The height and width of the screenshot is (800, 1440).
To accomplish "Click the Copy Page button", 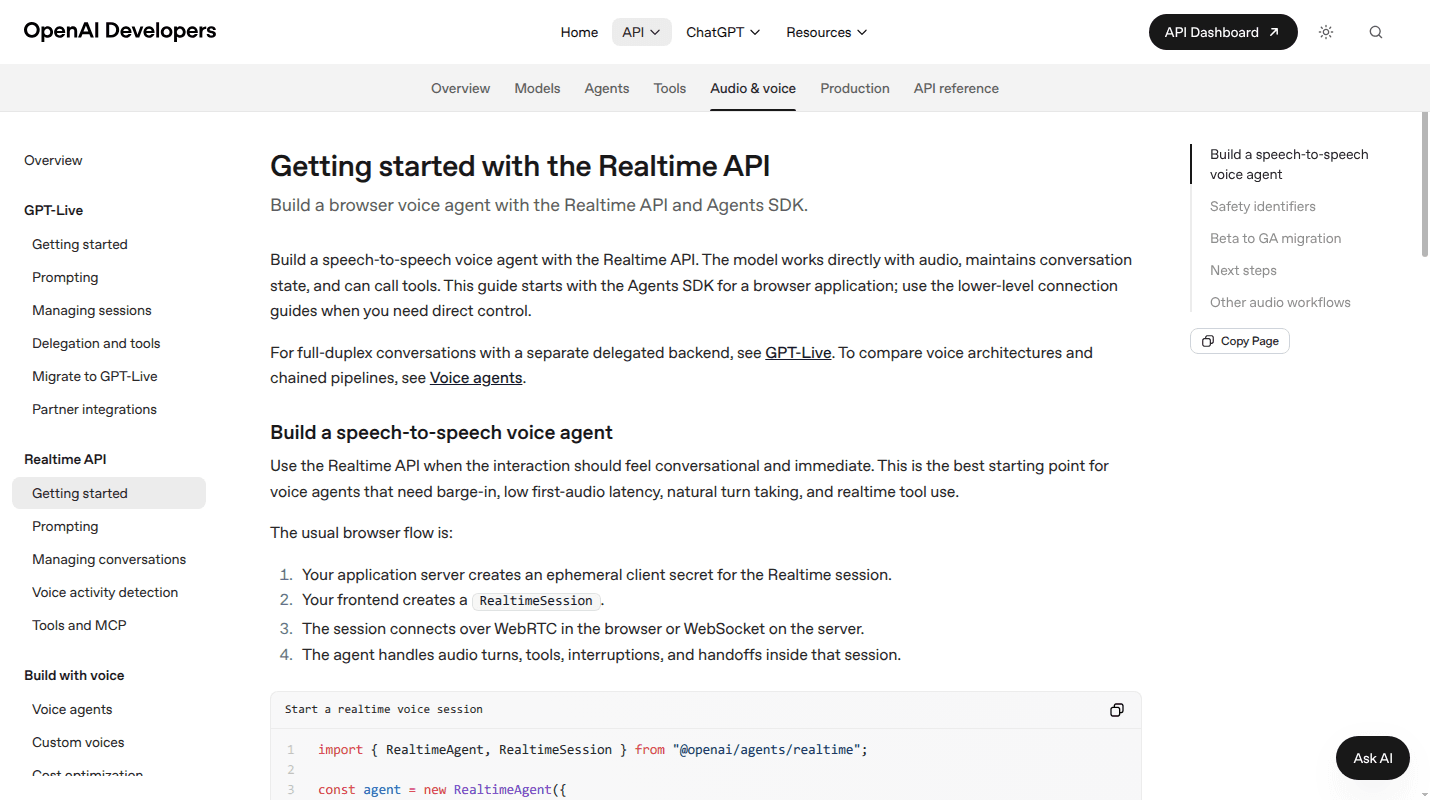I will click(x=1240, y=341).
